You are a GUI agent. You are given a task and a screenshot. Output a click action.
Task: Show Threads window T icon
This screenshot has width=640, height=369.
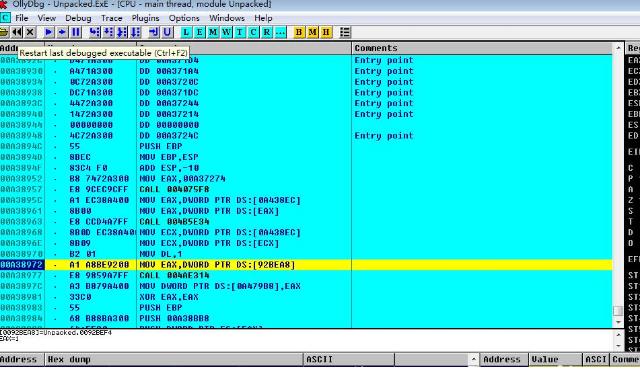[240, 32]
